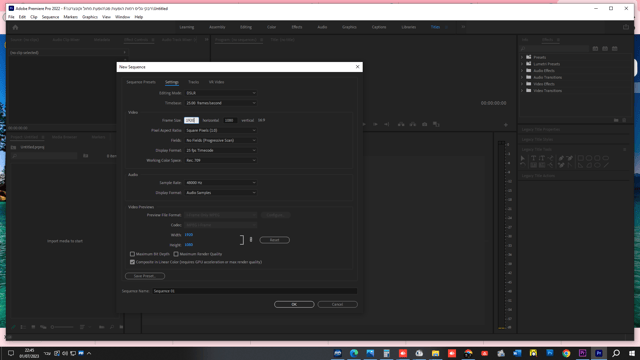Click the preview Height value 1080
The height and width of the screenshot is (360, 640).
(x=189, y=245)
